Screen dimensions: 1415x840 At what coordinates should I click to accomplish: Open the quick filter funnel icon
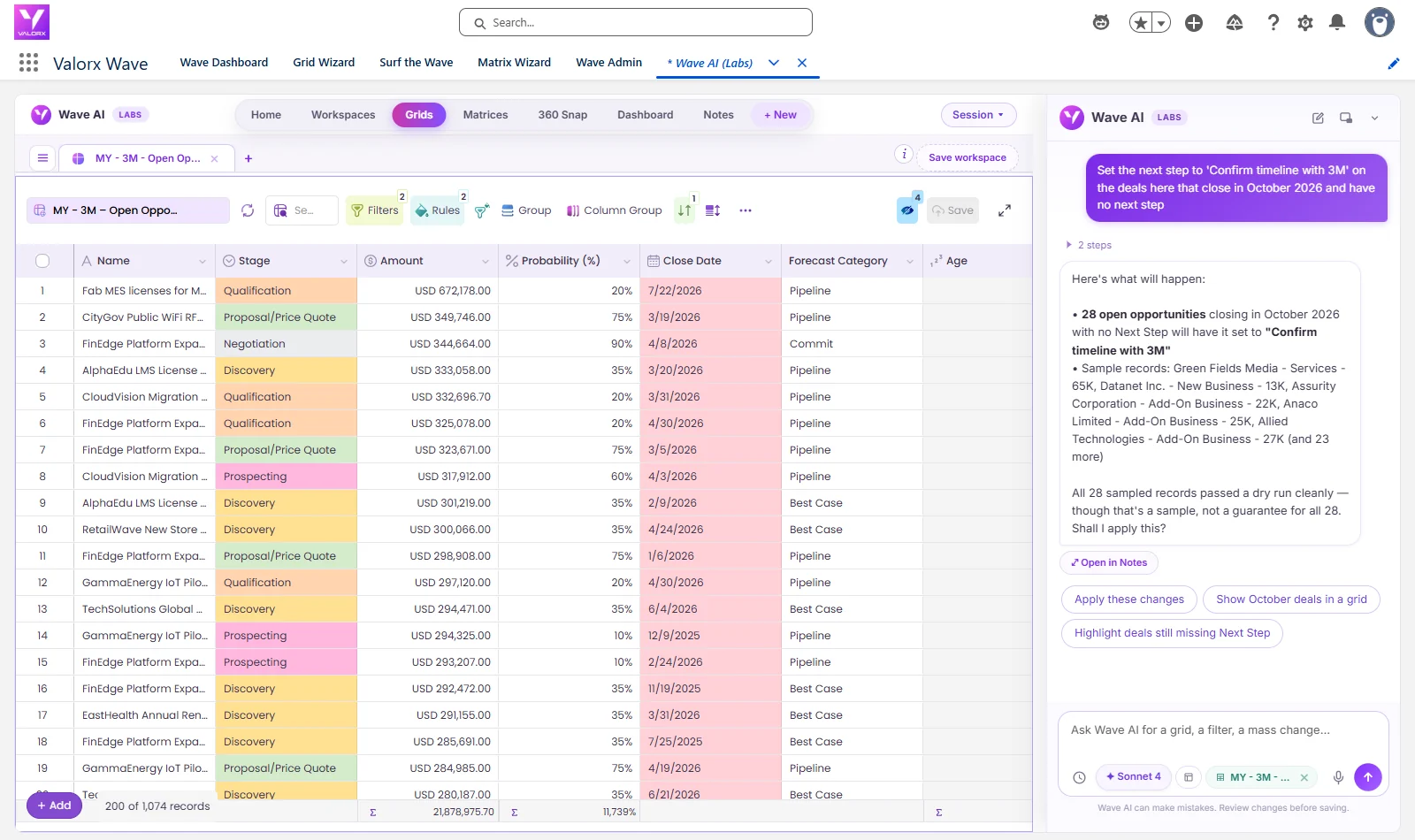(482, 210)
